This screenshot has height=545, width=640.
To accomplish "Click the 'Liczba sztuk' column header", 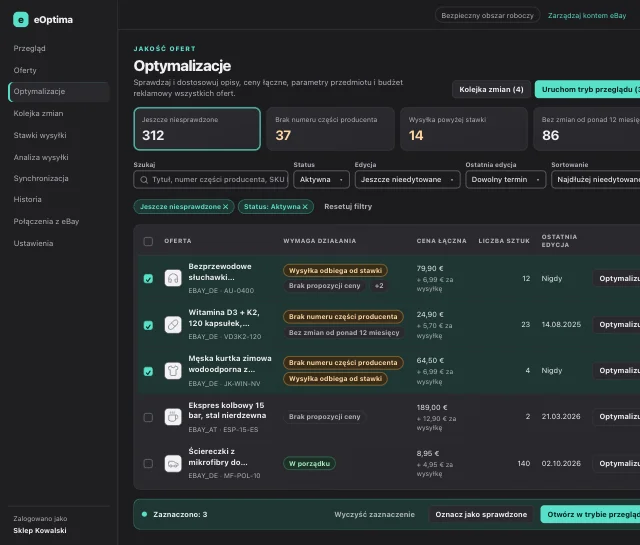I will (x=504, y=241).
